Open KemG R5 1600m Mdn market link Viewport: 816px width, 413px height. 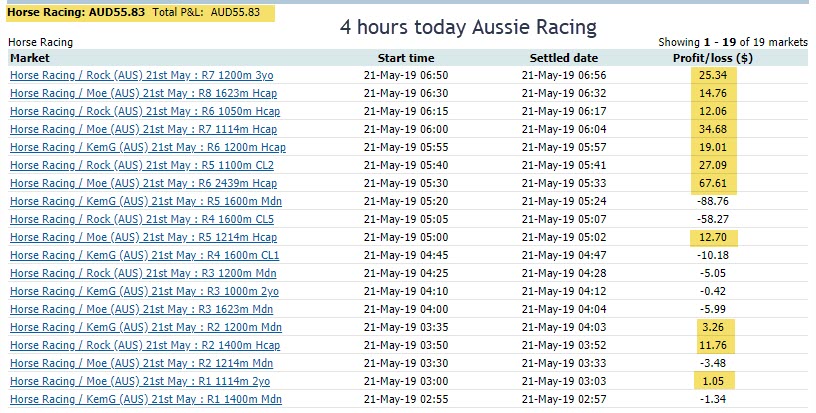[146, 201]
